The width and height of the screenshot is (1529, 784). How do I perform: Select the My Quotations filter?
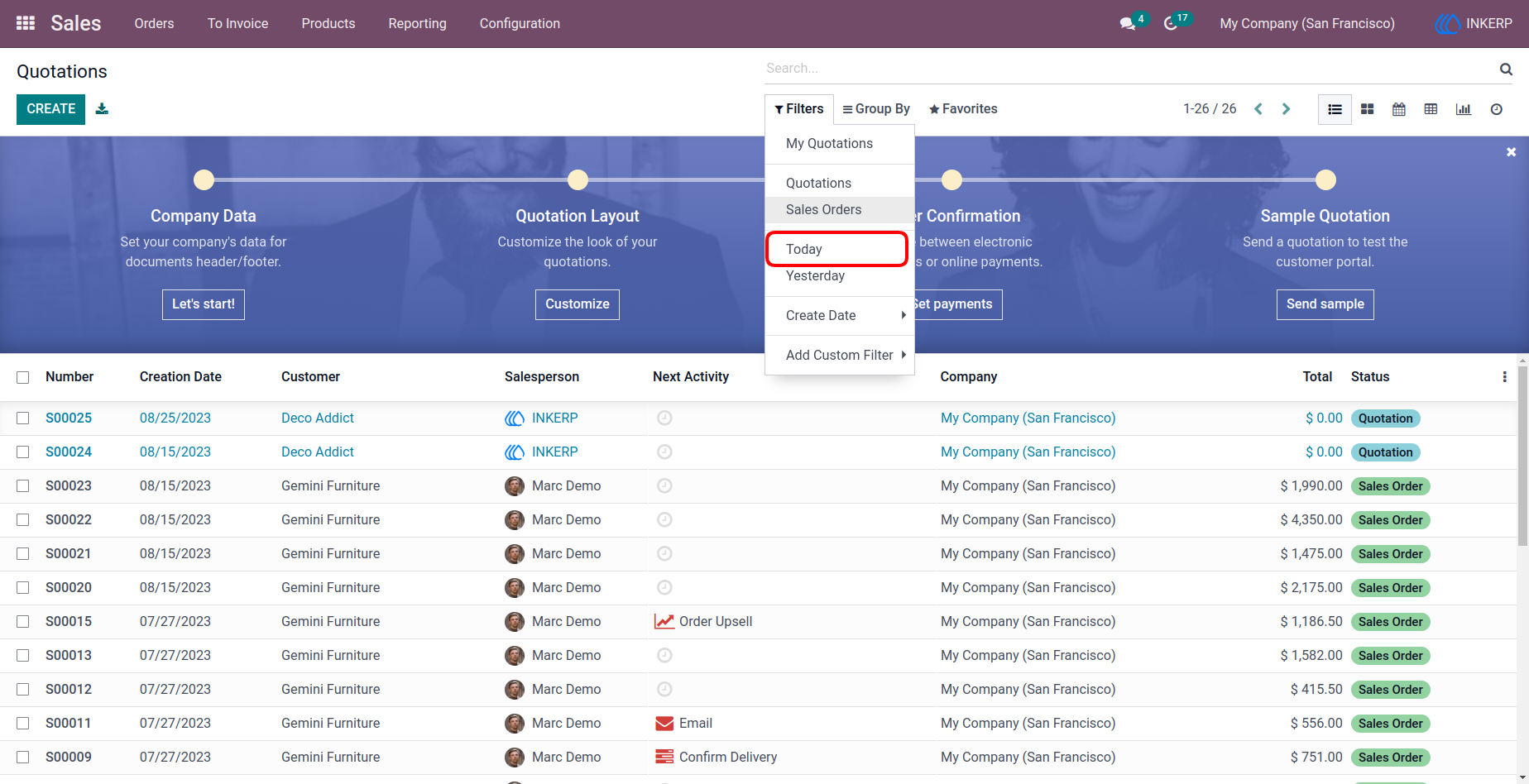[x=840, y=143]
